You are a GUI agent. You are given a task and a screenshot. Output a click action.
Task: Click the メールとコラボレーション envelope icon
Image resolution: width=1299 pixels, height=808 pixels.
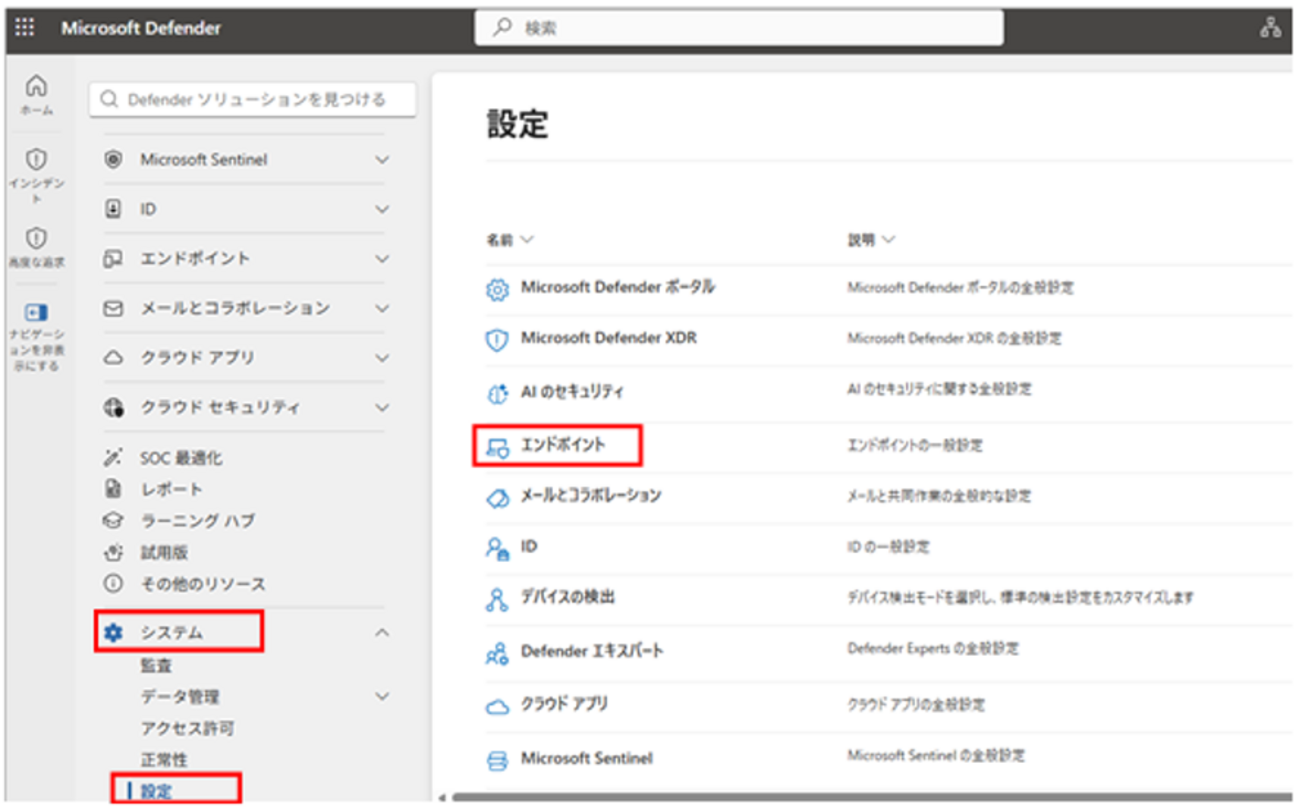pos(113,309)
